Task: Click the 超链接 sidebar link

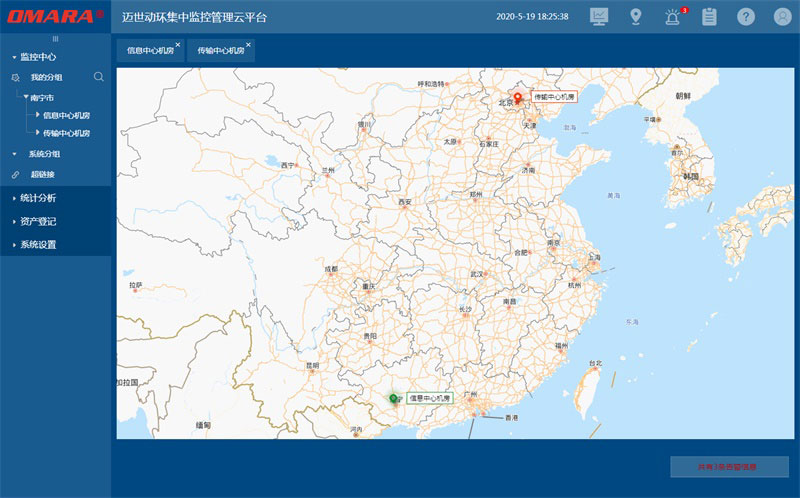Action: (x=43, y=174)
